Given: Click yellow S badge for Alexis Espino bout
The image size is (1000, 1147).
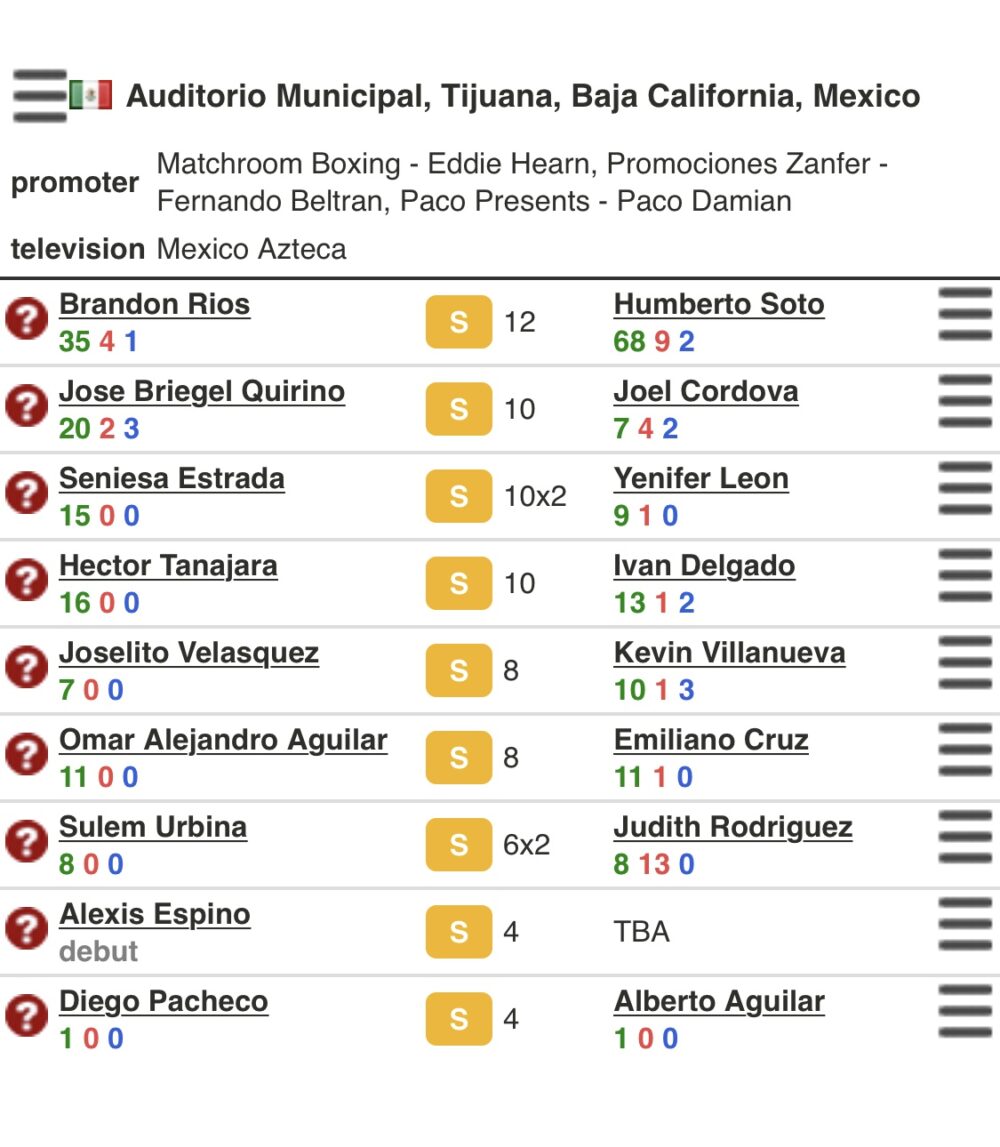Looking at the screenshot, I should point(459,931).
